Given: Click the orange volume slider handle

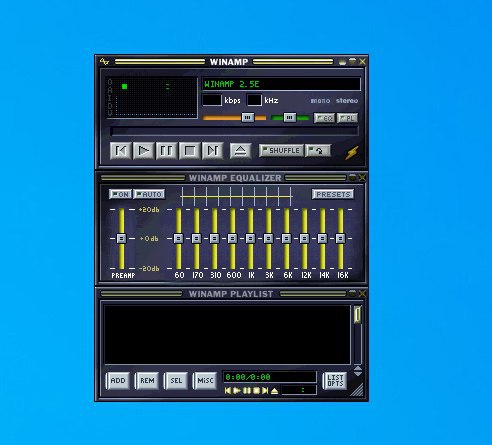Looking at the screenshot, I should (x=248, y=117).
